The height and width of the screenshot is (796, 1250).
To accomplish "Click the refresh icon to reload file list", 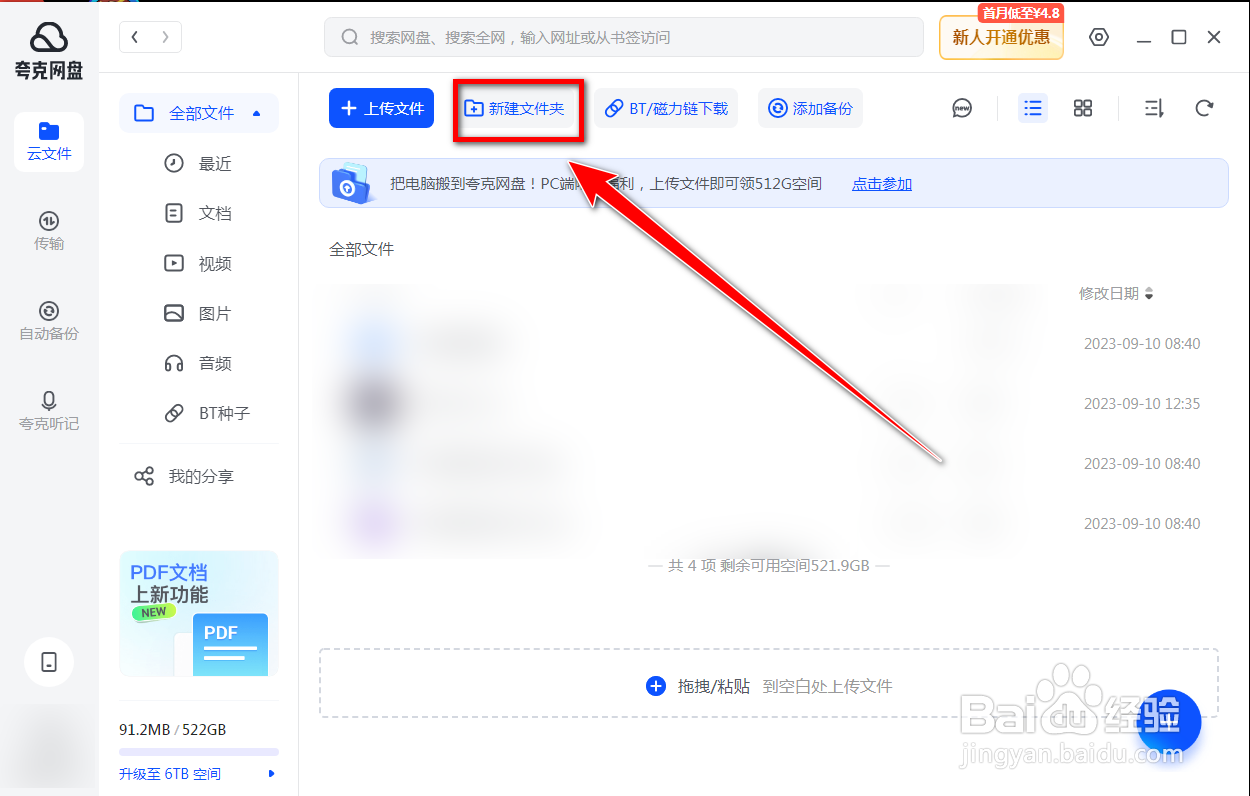I will coord(1204,108).
